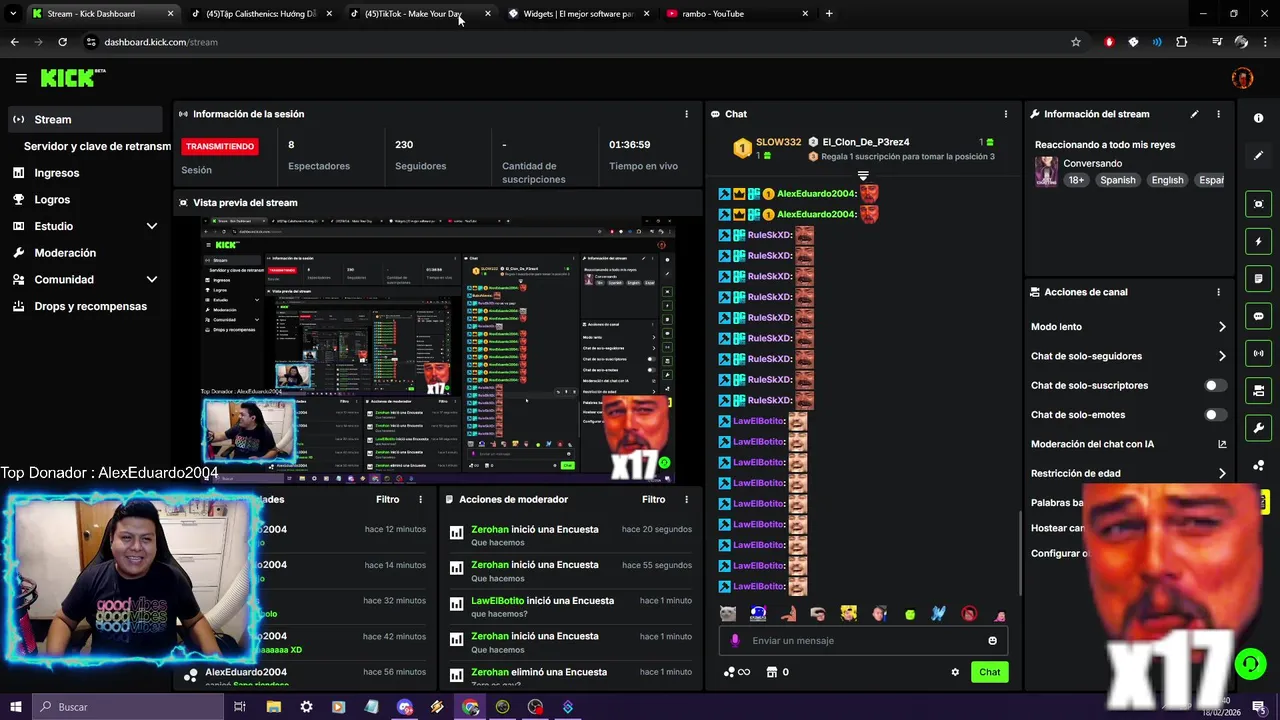Click the wrench icon in right toolbar
This screenshot has height=720, width=1280.
pos(1258,428)
